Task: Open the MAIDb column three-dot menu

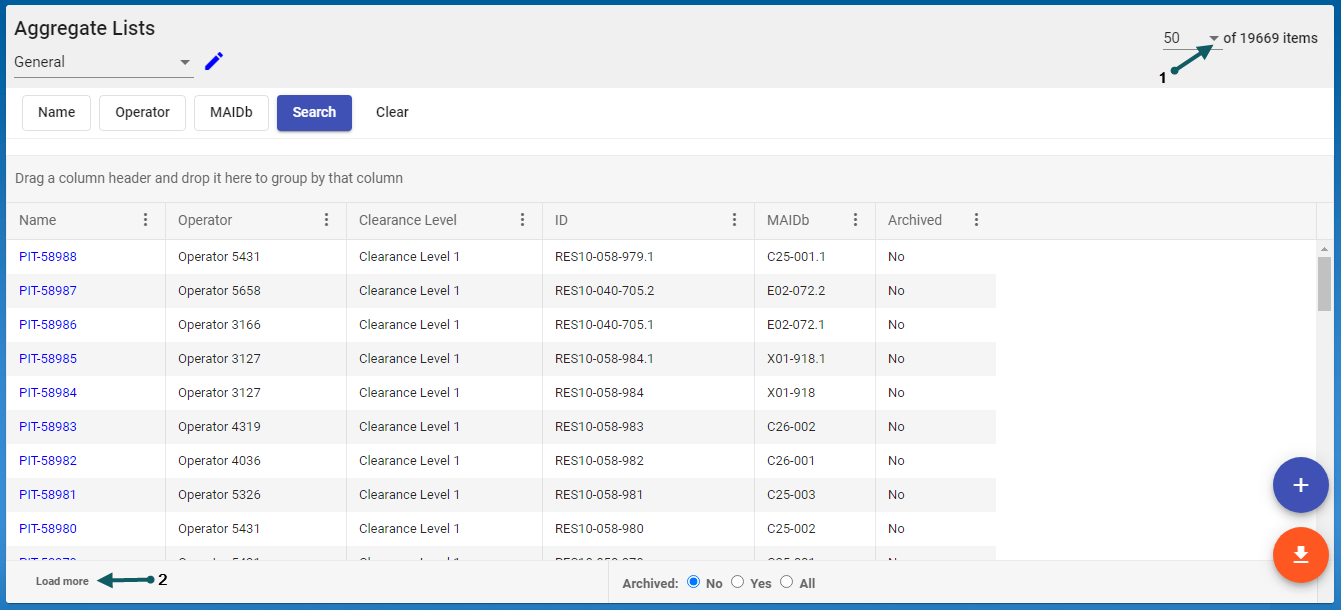Action: (856, 220)
